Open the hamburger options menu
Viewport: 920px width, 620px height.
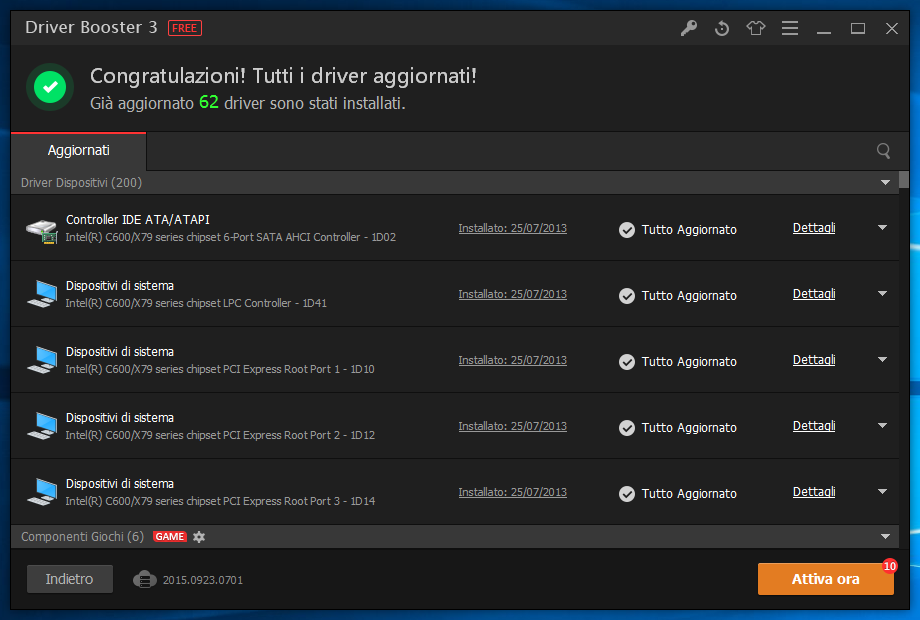[x=790, y=28]
